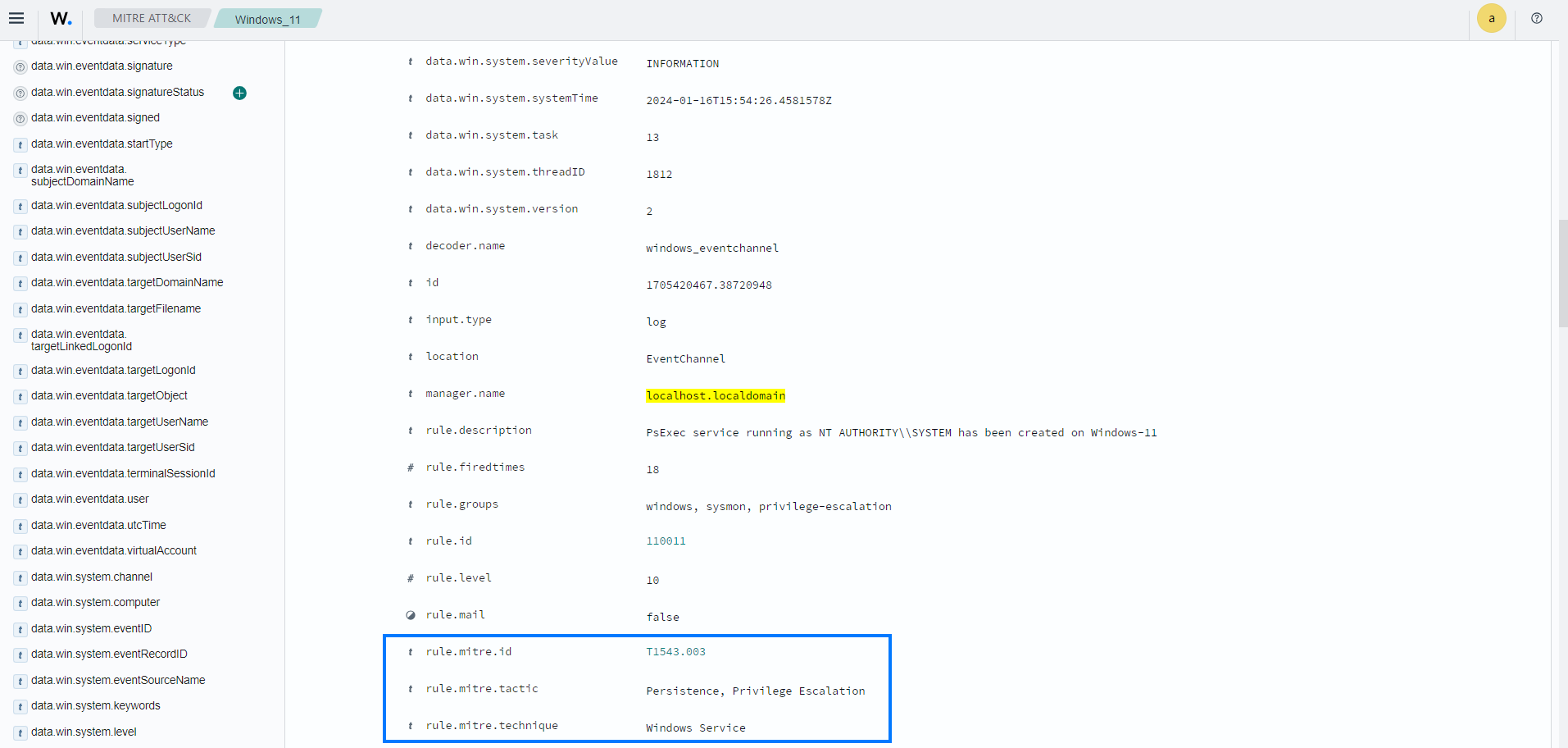The height and width of the screenshot is (748, 1568).
Task: Select the data.win.eventdata.subjectLogonId field
Action: click(116, 205)
